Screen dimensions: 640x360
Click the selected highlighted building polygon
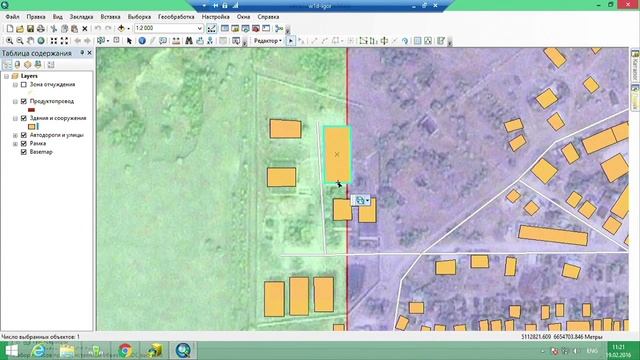click(337, 154)
